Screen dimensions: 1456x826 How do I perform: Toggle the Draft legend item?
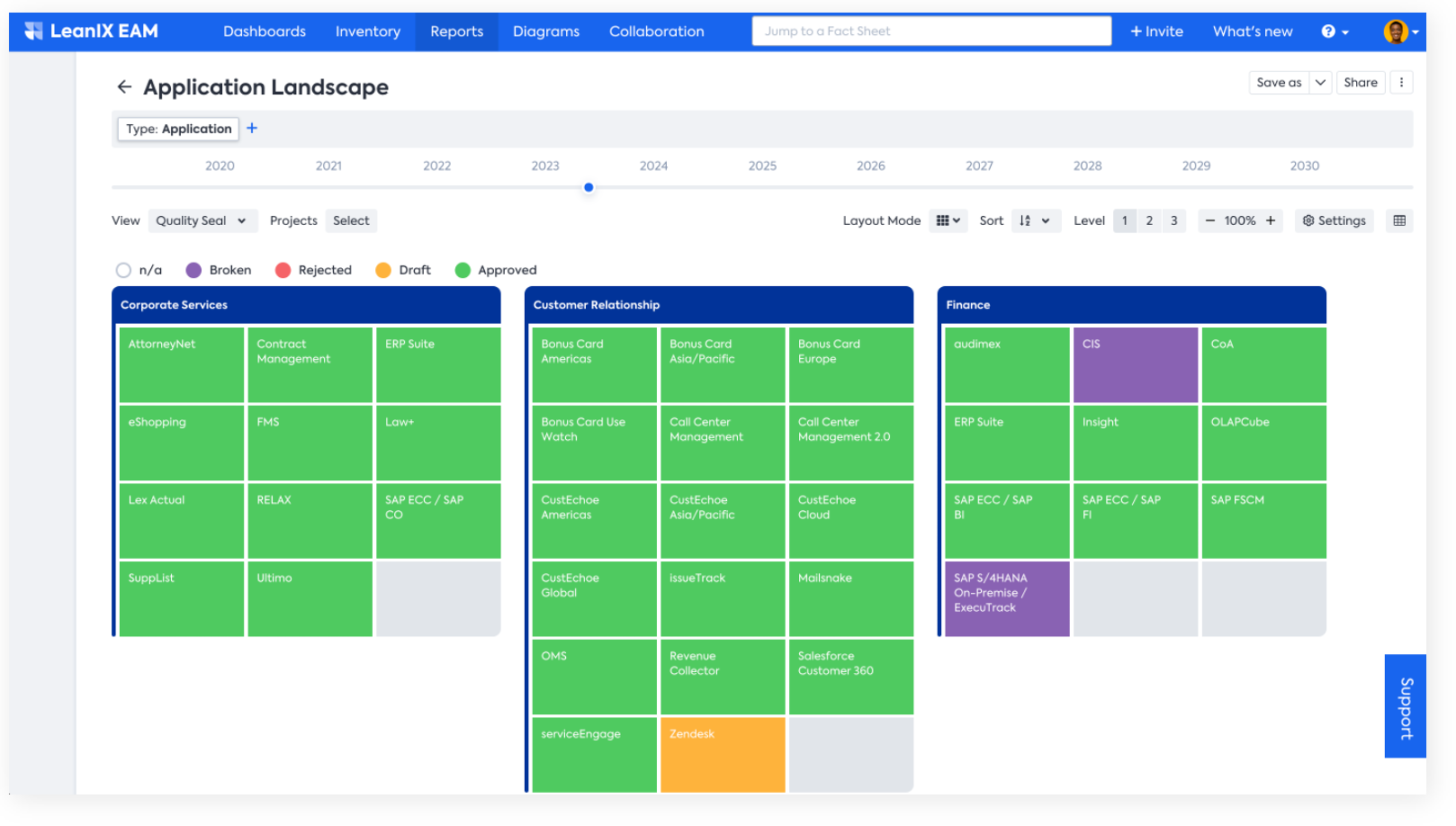pos(403,270)
